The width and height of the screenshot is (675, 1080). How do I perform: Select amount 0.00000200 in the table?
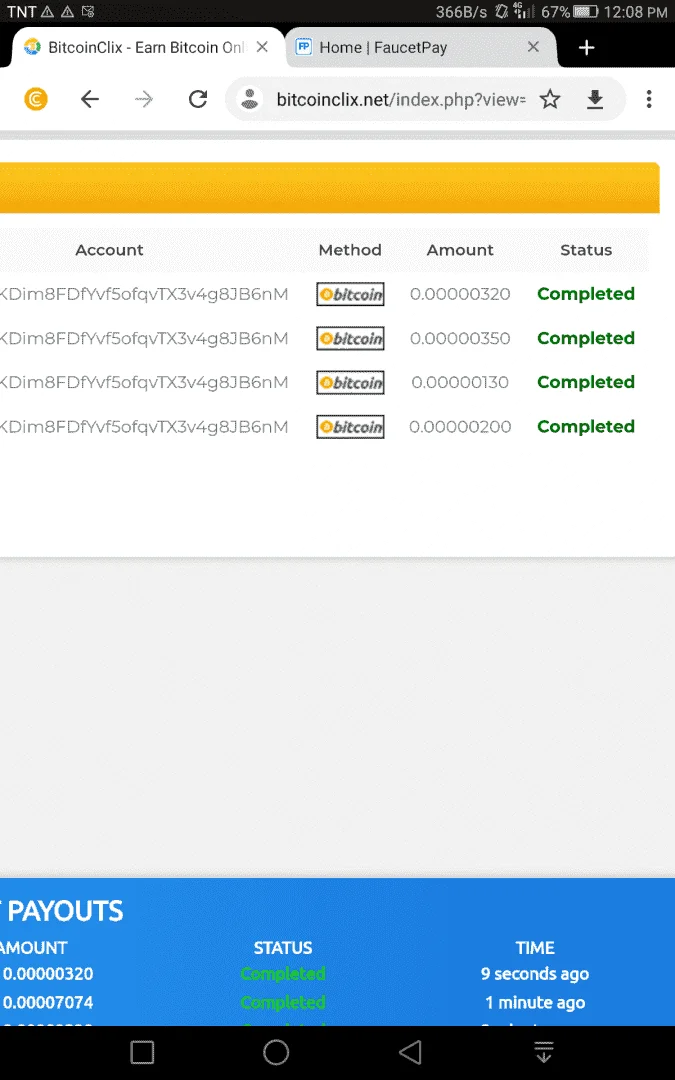click(x=460, y=427)
